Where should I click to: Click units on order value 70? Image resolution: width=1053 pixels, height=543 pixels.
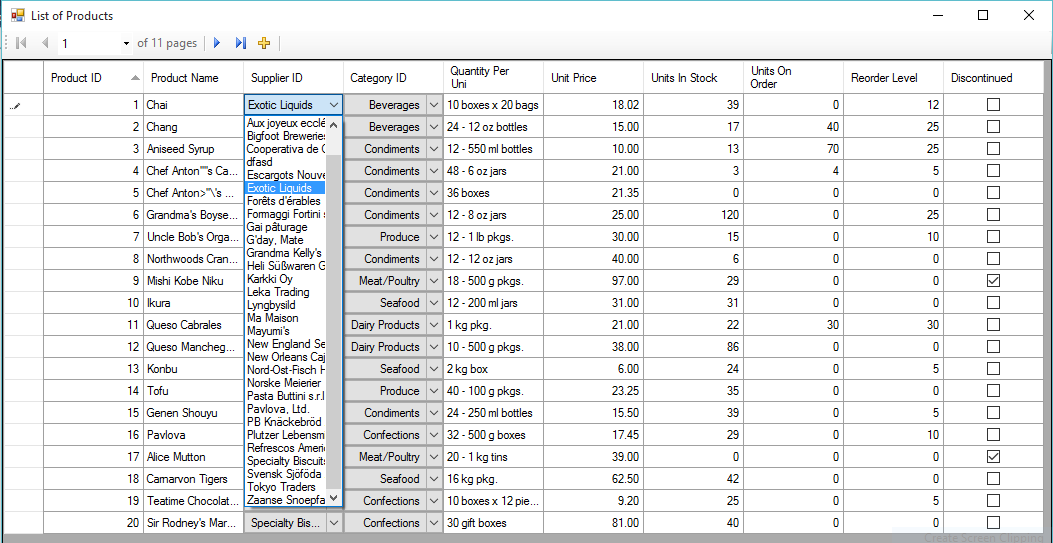point(794,148)
